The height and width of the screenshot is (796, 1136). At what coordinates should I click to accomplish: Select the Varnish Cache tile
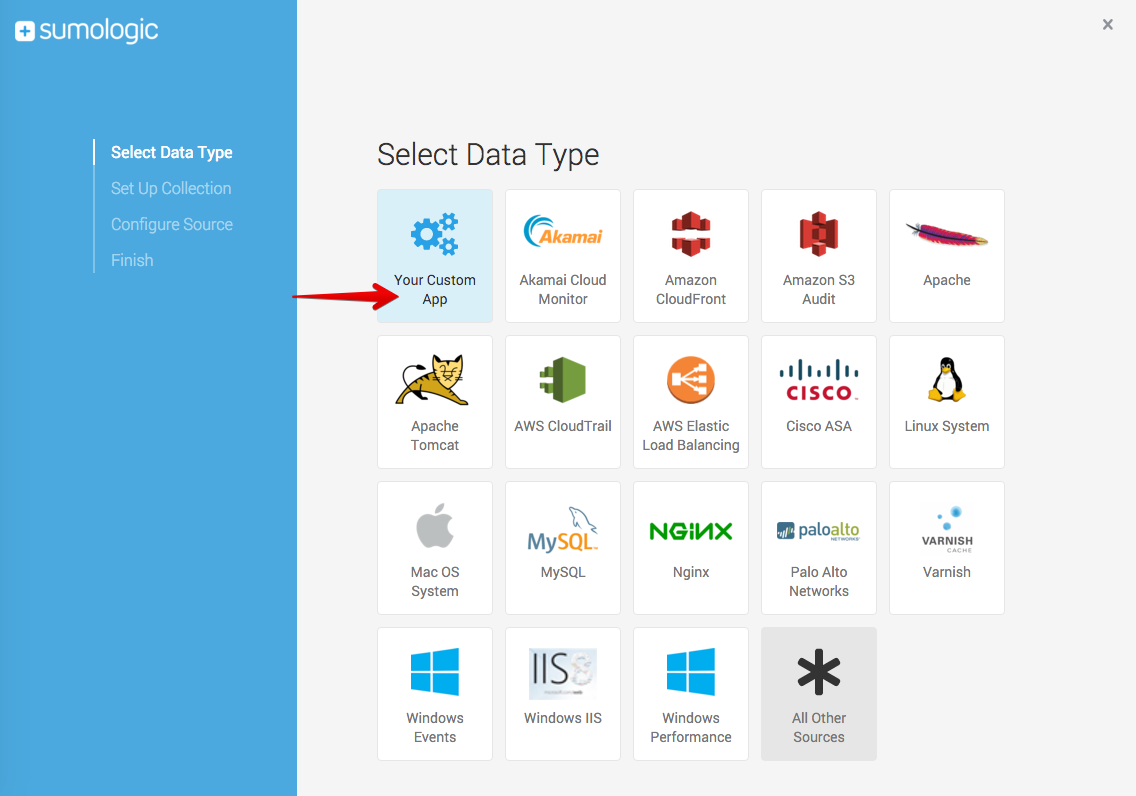(947, 548)
